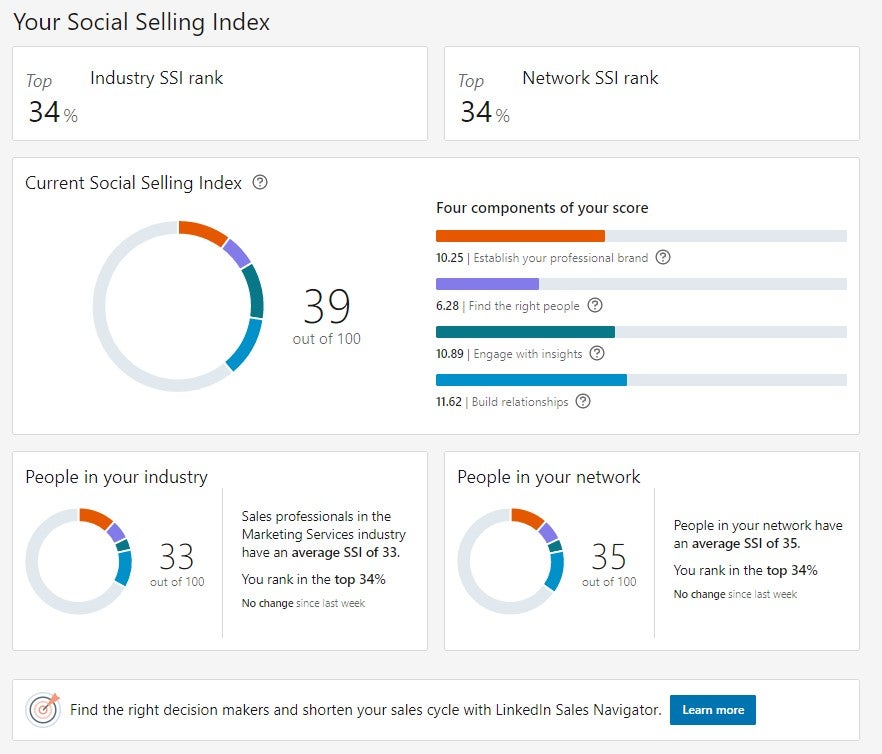Click help icon beside Current Social Selling Index
Viewport: 882px width, 754px height.
pos(260,183)
